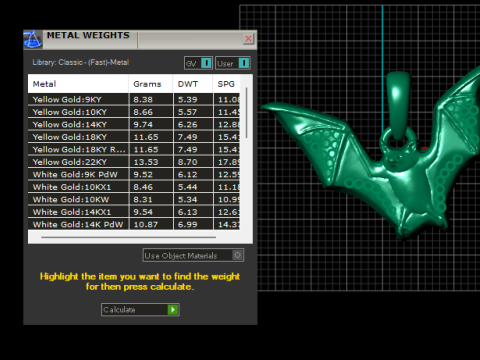480x360 pixels.
Task: Select the White Gold:10KW row
Action: click(134, 199)
